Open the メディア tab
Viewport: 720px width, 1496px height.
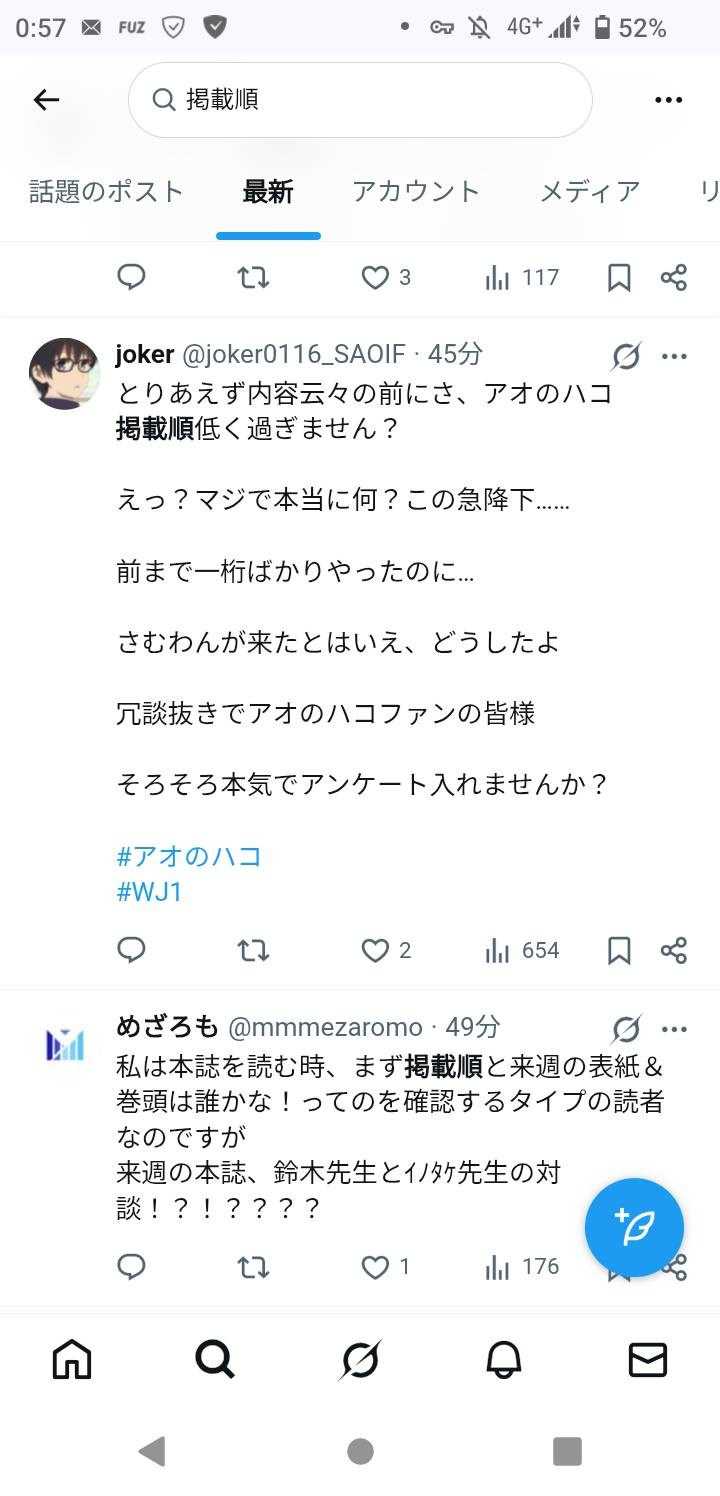[x=590, y=191]
